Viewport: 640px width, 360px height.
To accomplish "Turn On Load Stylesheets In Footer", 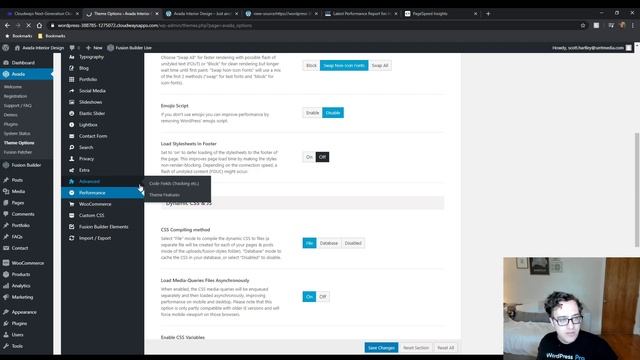I will (x=309, y=157).
